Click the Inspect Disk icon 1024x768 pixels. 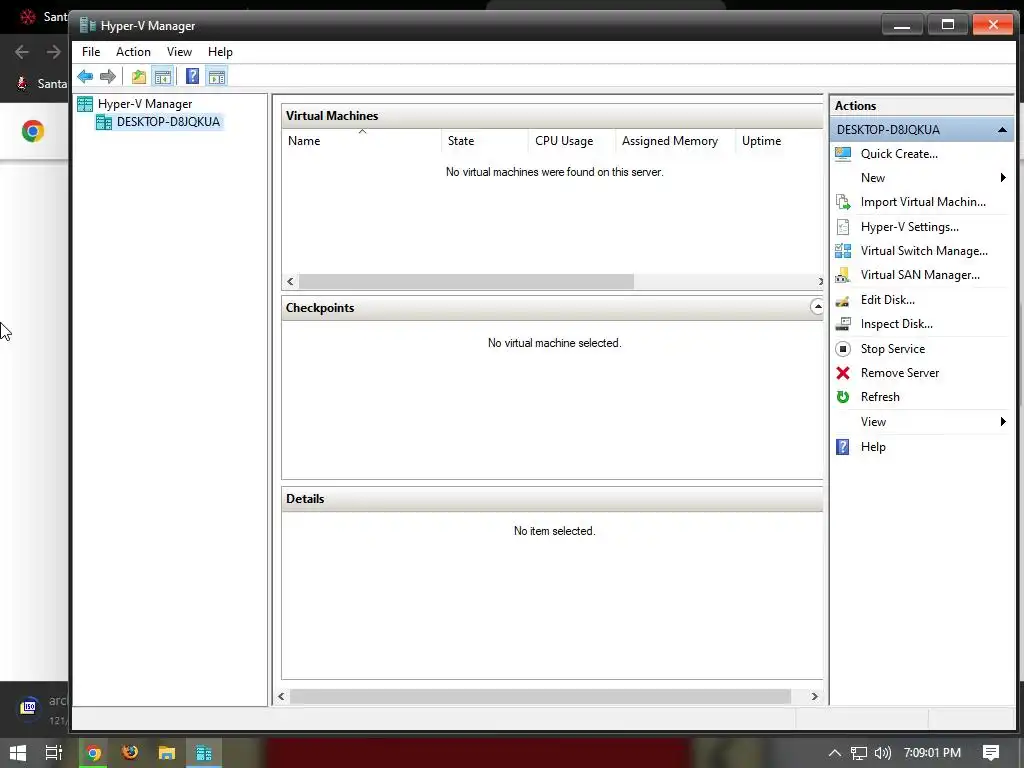[843, 324]
